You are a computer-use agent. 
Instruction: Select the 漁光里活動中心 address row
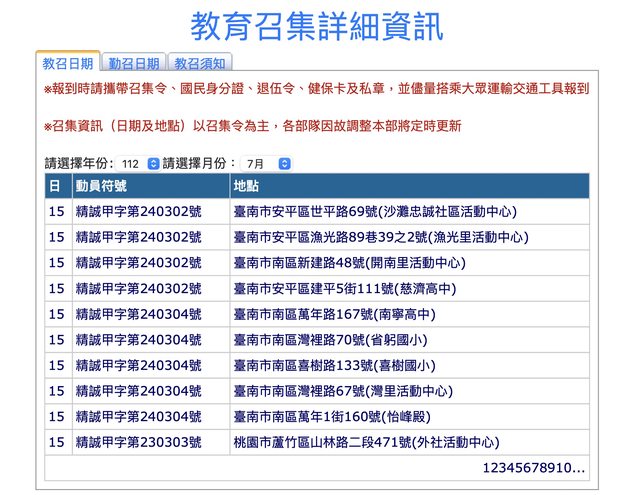pyautogui.click(x=381, y=238)
